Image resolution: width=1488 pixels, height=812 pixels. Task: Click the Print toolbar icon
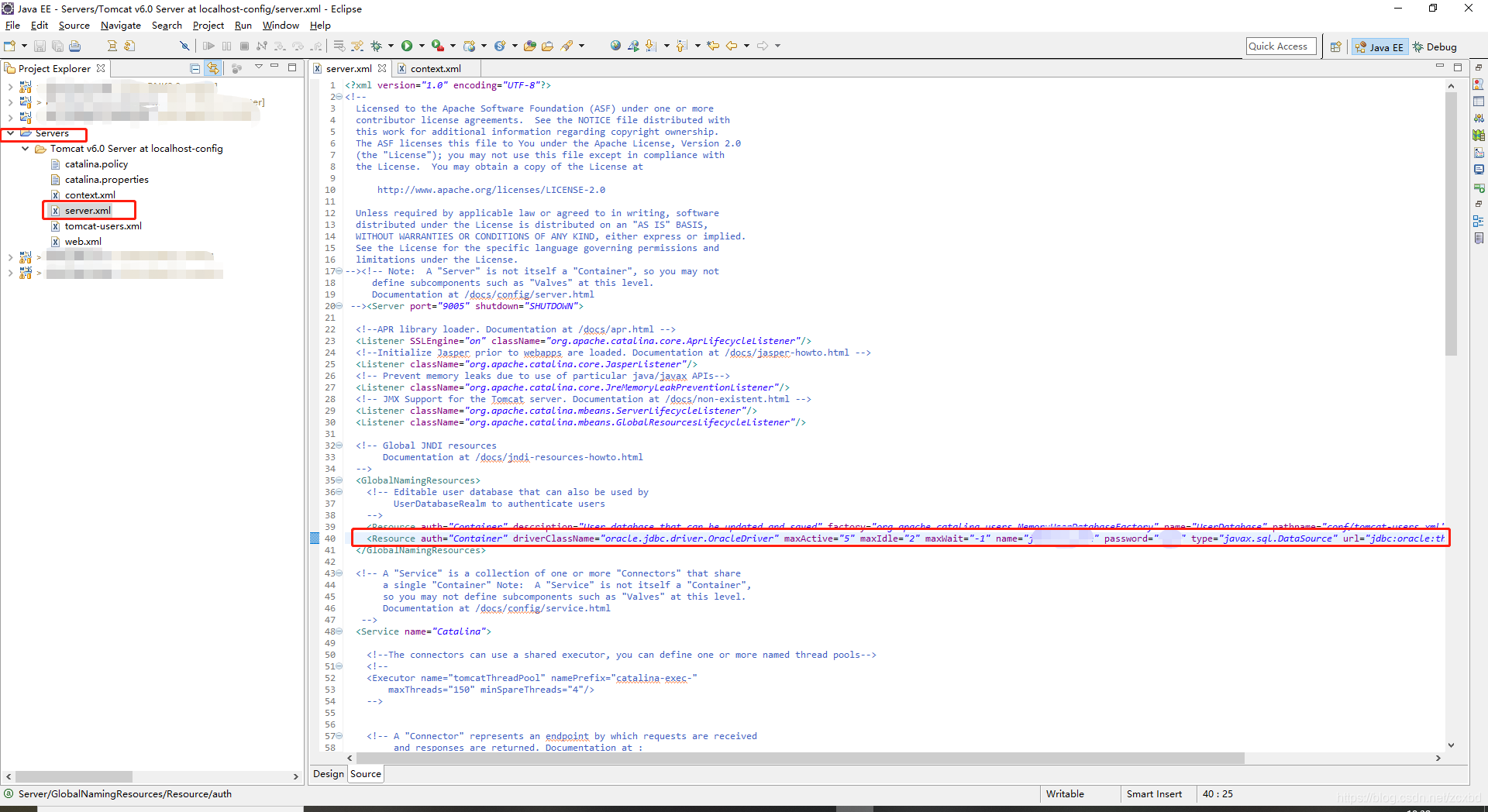point(74,46)
